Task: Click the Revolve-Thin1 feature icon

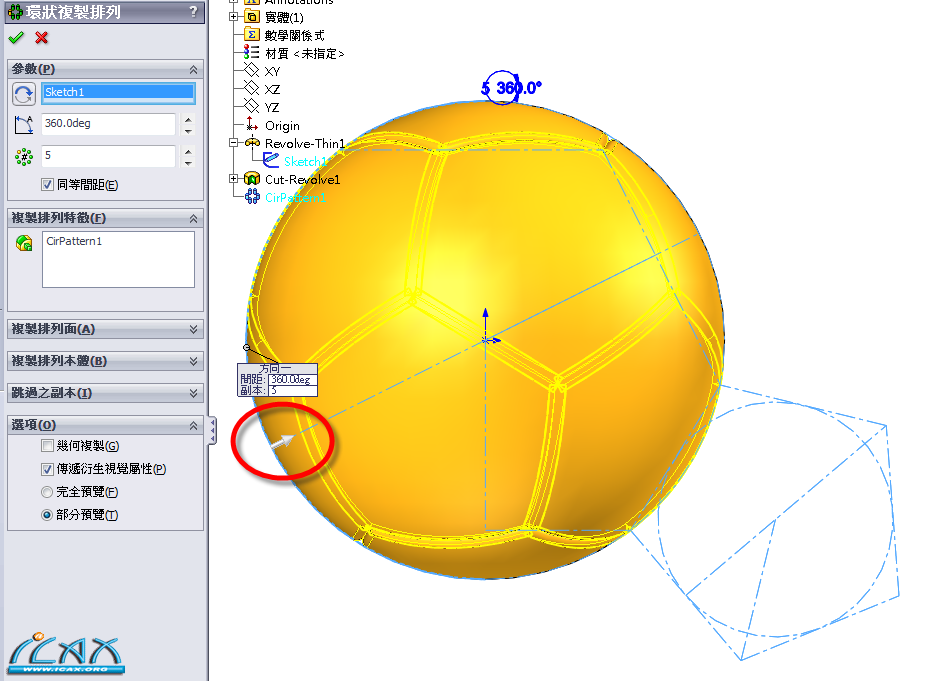Action: point(252,143)
